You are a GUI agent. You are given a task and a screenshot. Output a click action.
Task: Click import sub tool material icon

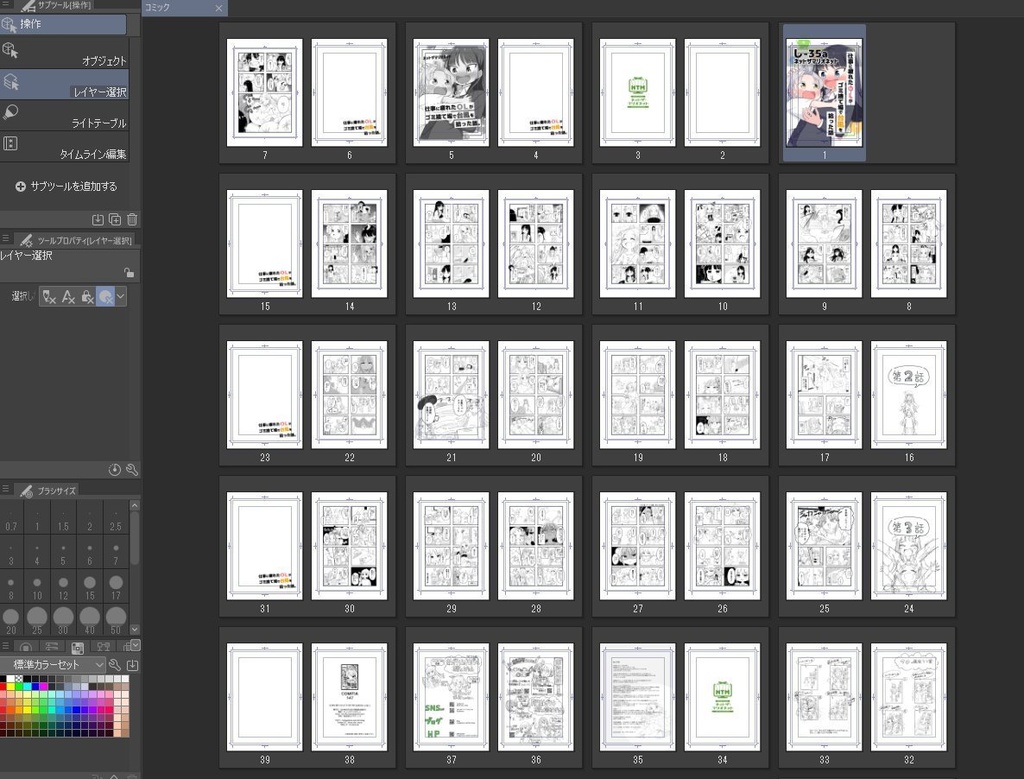click(x=98, y=219)
